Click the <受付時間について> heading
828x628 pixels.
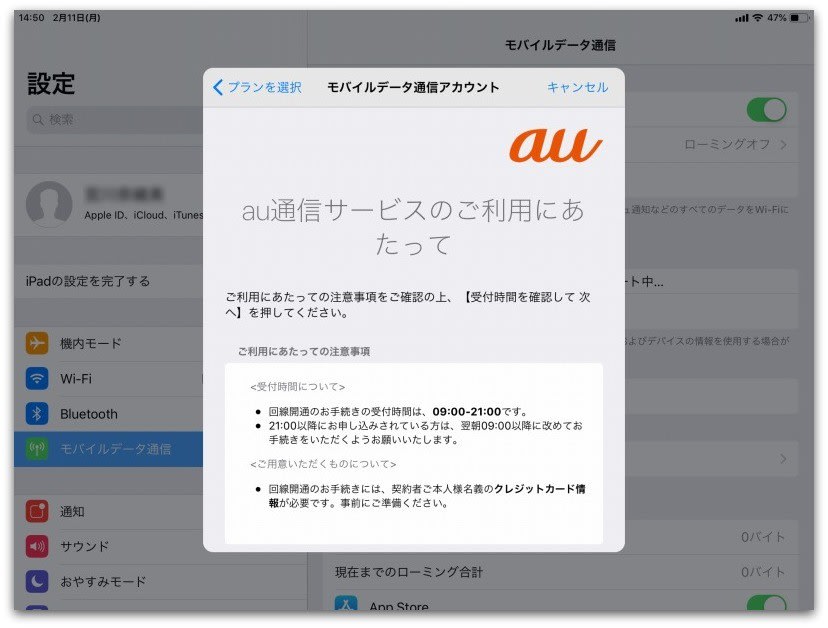[297, 387]
